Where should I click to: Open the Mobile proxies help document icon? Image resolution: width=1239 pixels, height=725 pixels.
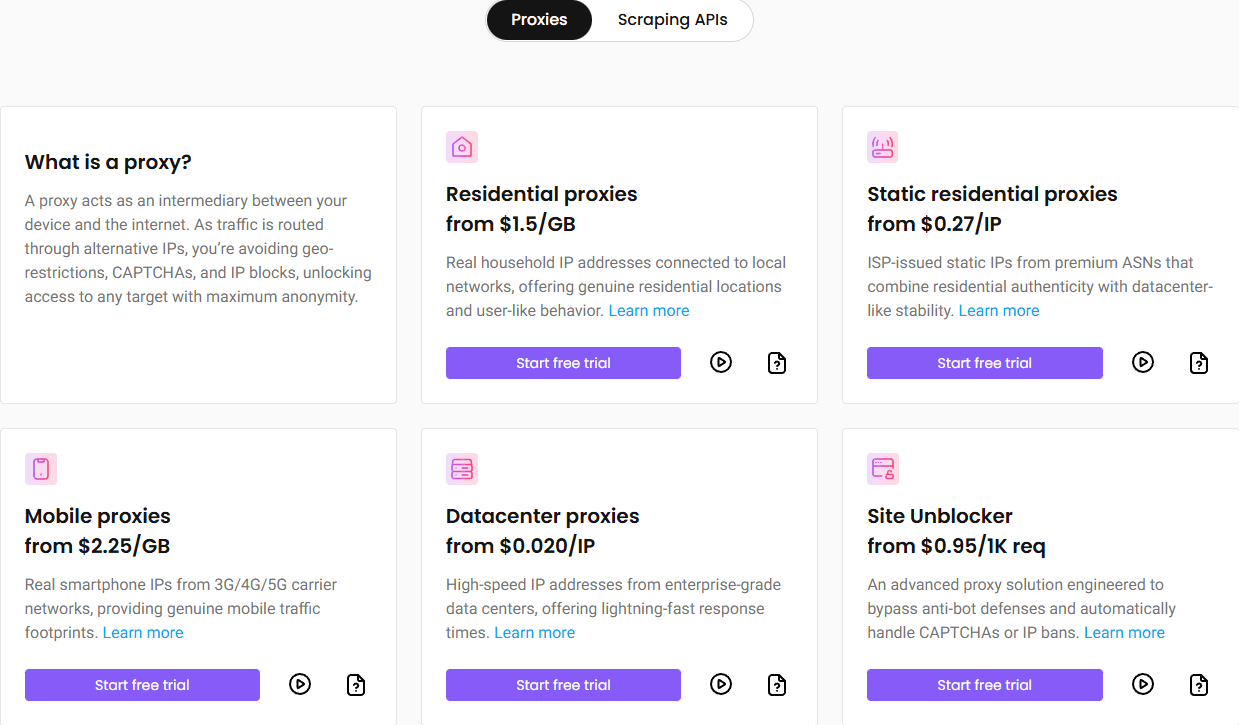point(356,685)
